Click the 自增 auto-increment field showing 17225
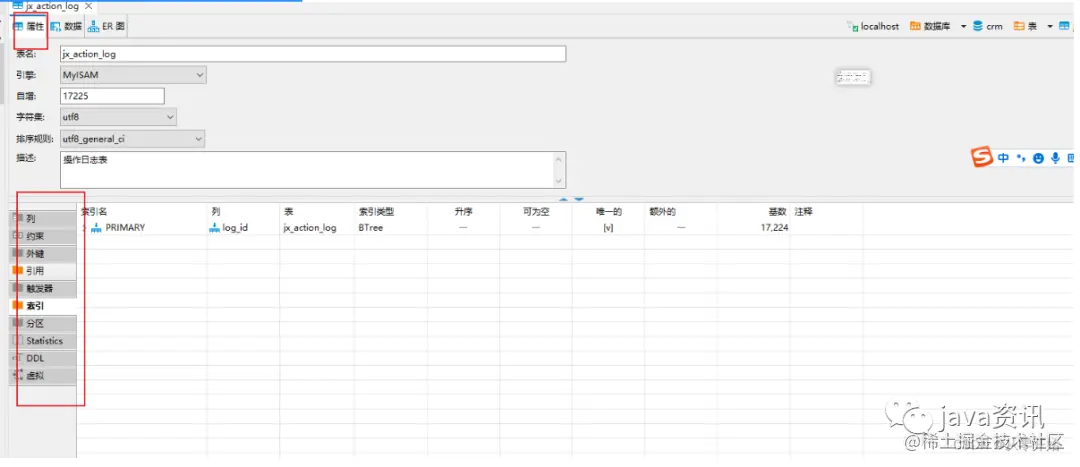 point(112,96)
